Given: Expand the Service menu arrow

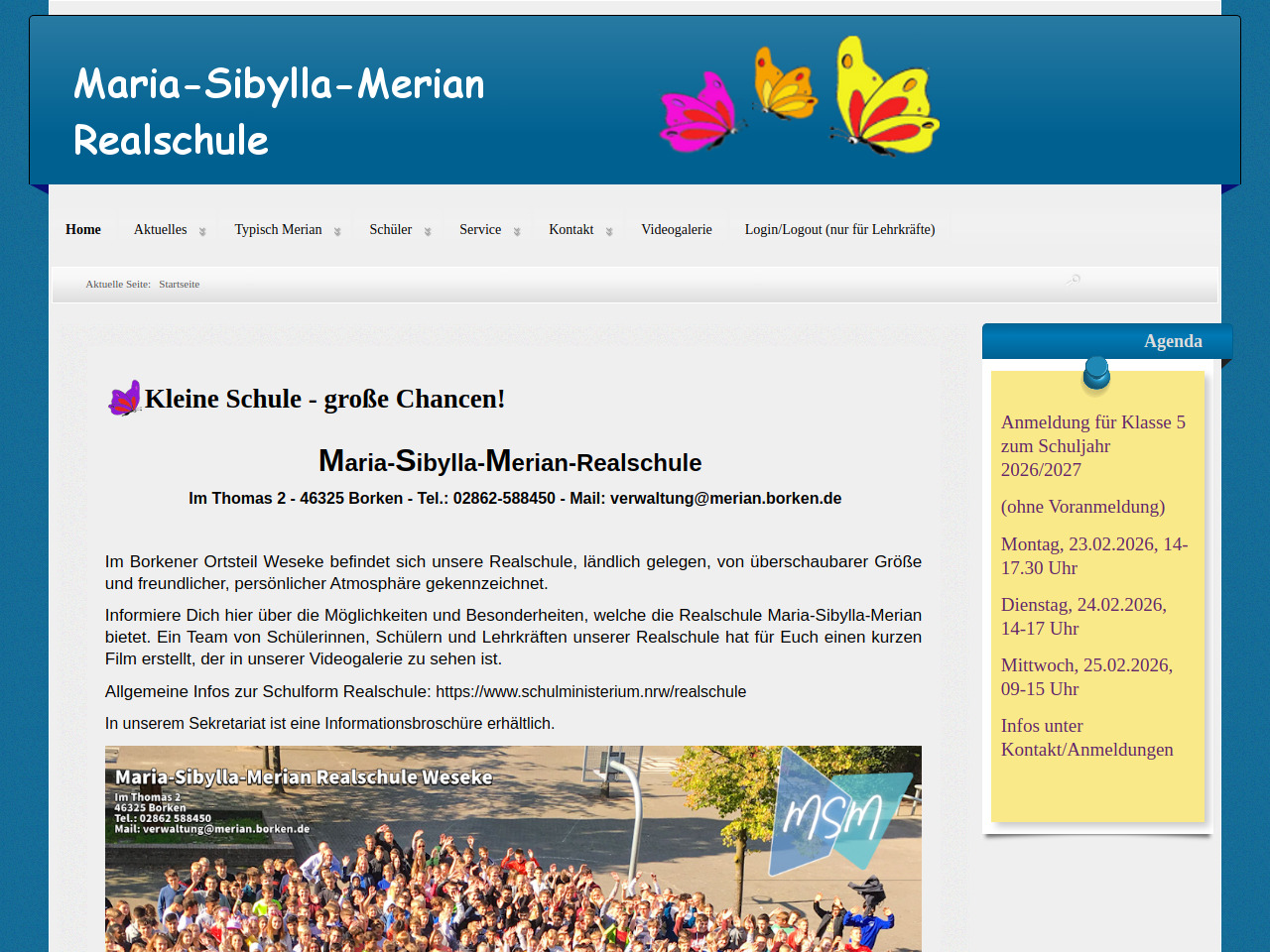Looking at the screenshot, I should coord(517,231).
